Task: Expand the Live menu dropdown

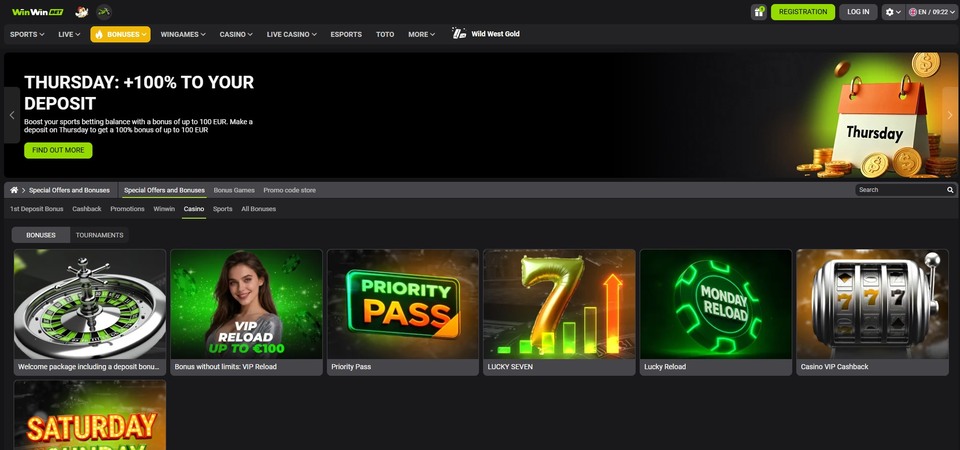Action: (x=69, y=34)
